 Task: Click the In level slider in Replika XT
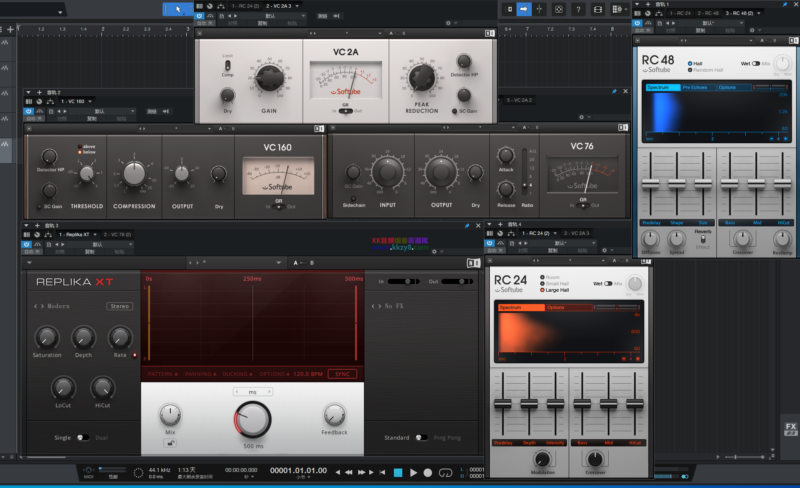click(403, 281)
